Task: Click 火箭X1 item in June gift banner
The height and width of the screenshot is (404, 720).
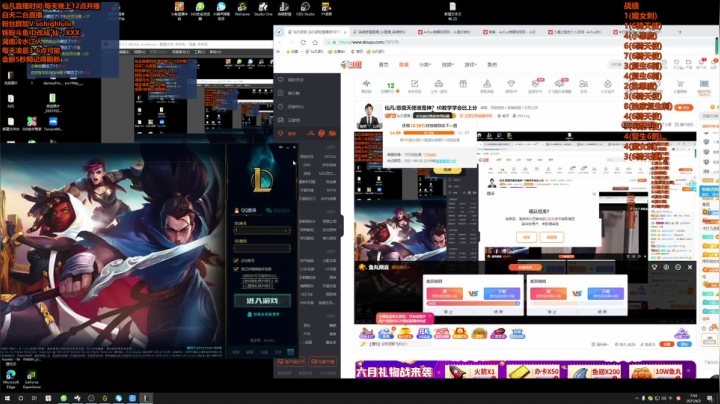Action: coord(471,371)
